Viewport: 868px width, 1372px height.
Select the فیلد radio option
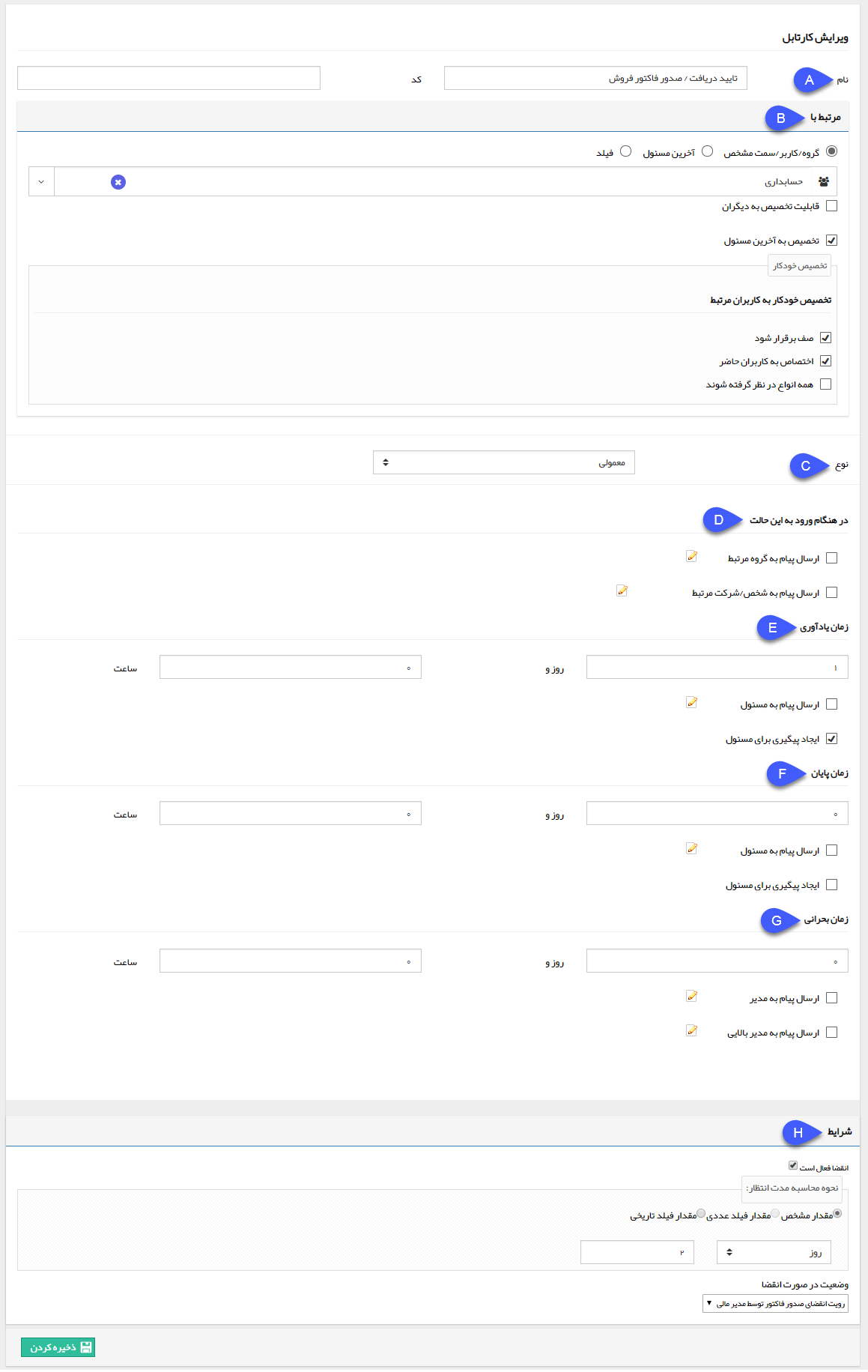[626, 151]
